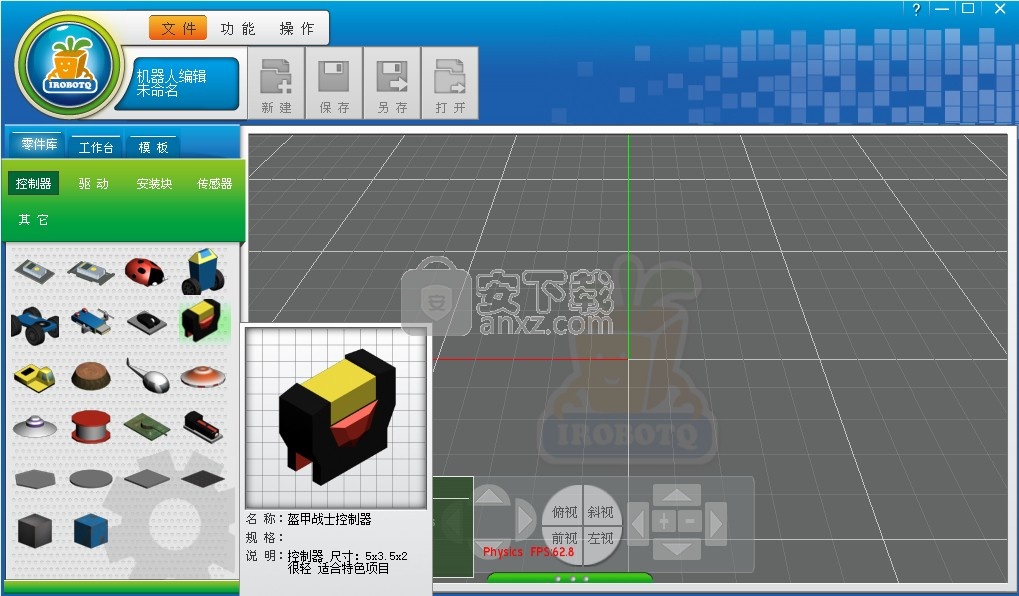
Task: Pick the selected armored warrior controller part
Action: tap(203, 320)
